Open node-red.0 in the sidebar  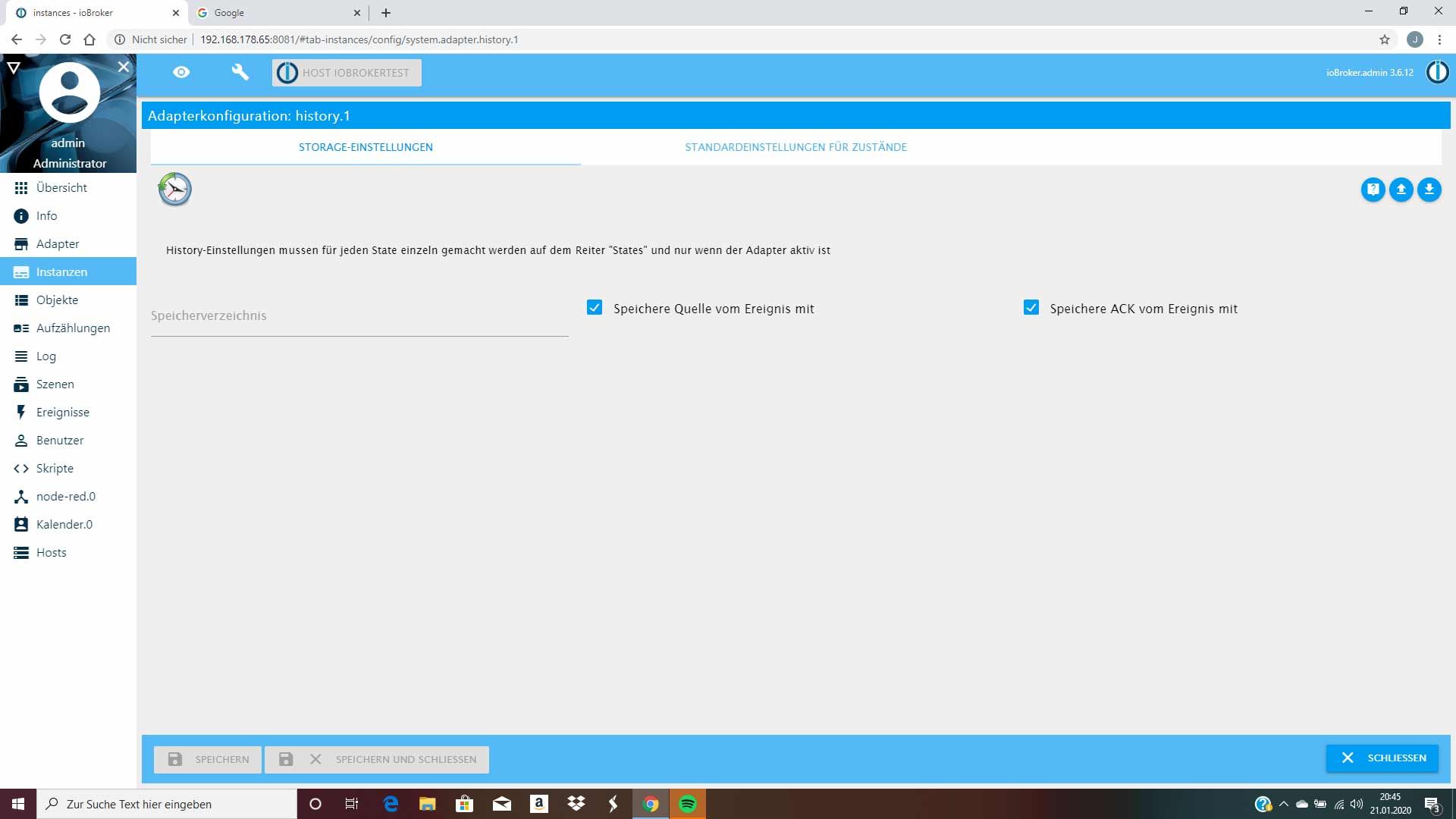65,497
